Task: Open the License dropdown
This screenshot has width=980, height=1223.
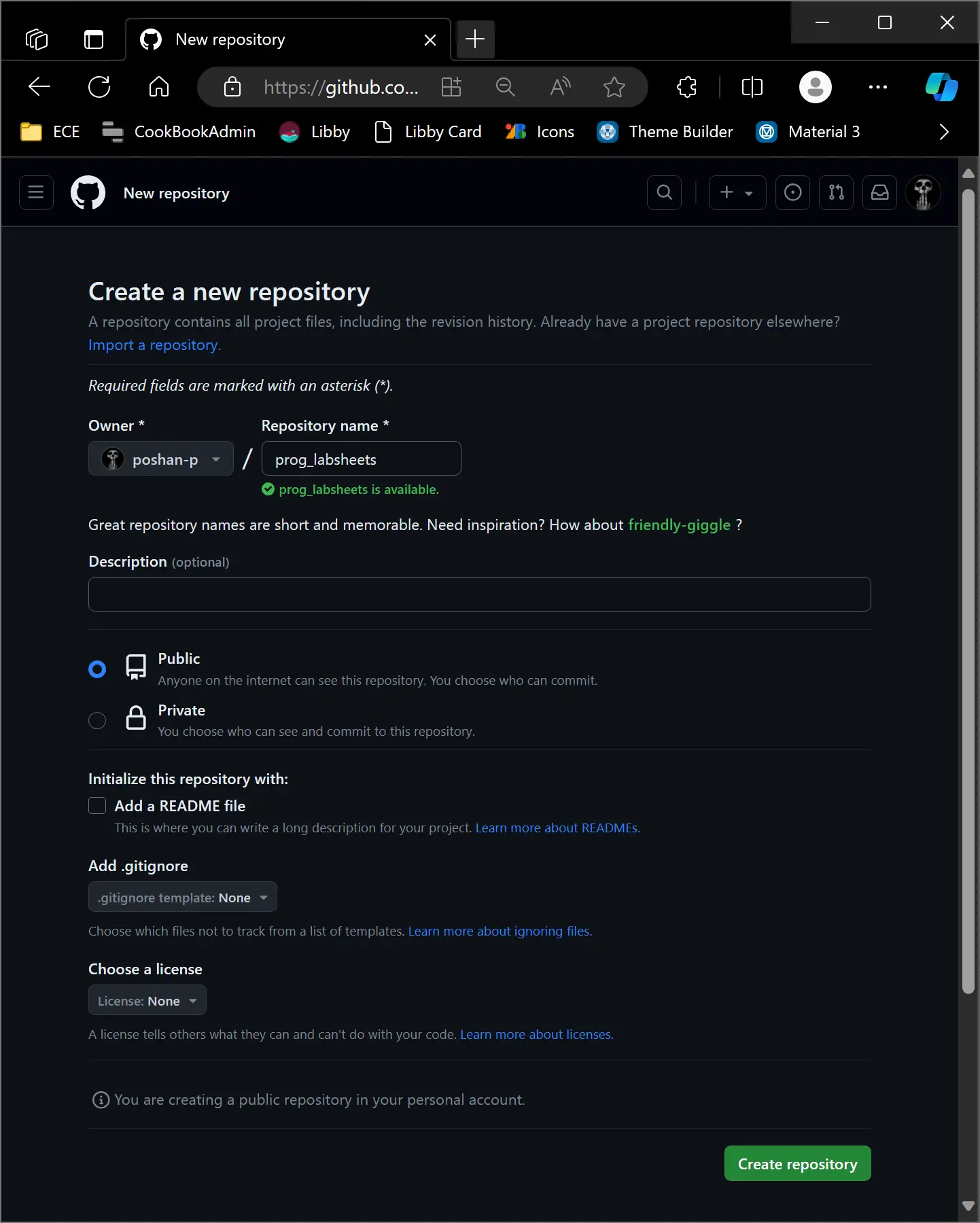Action: tap(147, 1000)
